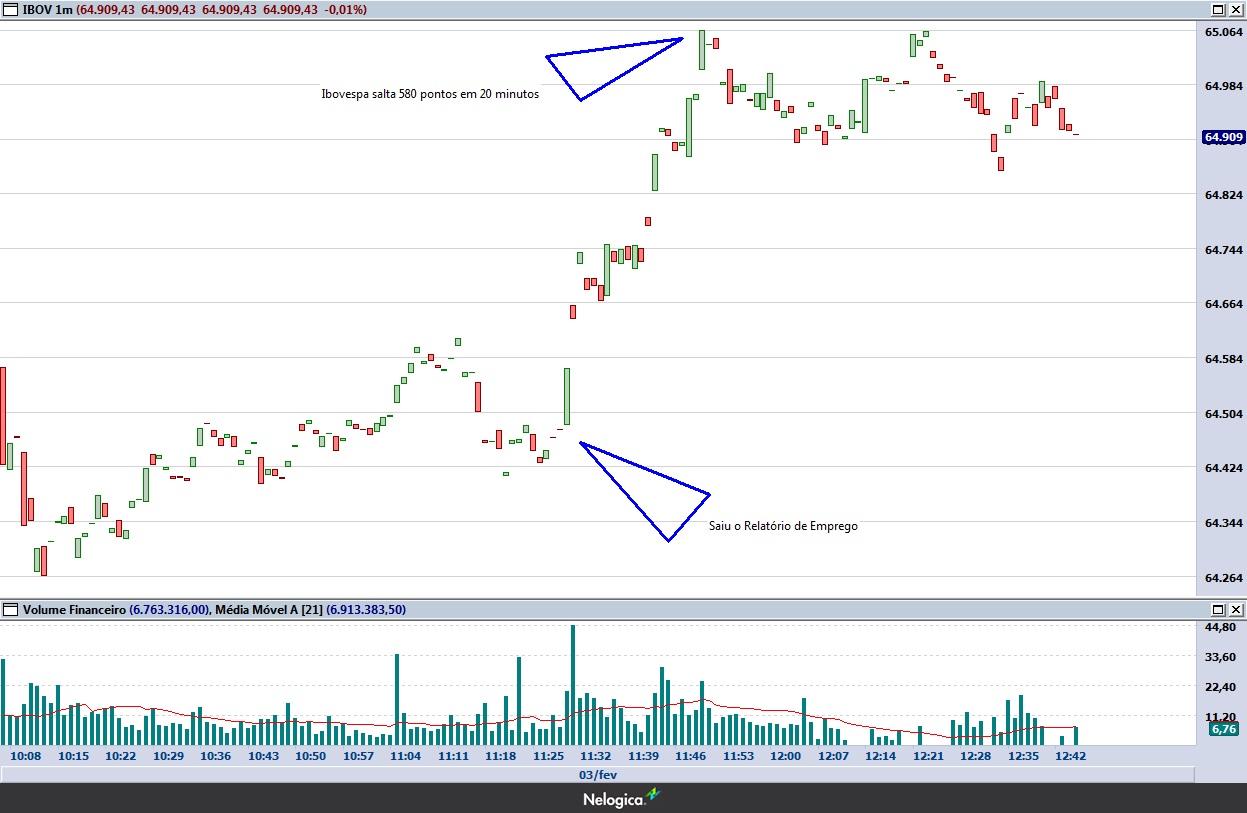Close the Volume Financeiro indicator panel
This screenshot has width=1247, height=813.
pos(1236,609)
